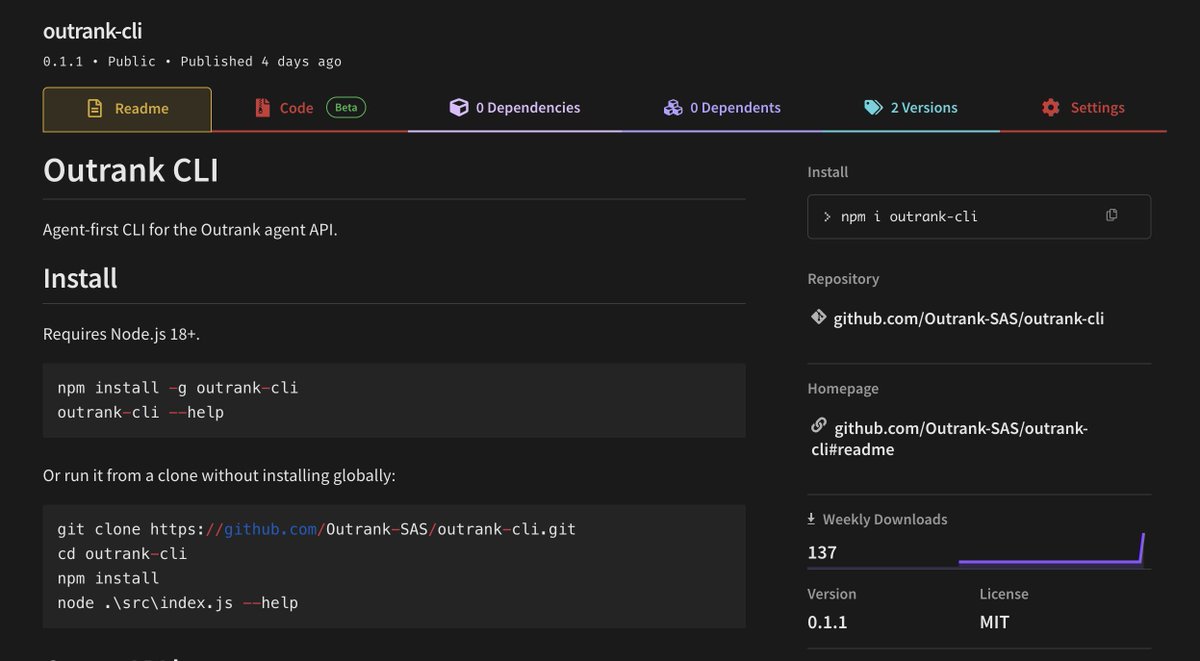Click the Versions tags icon
Image resolution: width=1200 pixels, height=661 pixels.
873,108
